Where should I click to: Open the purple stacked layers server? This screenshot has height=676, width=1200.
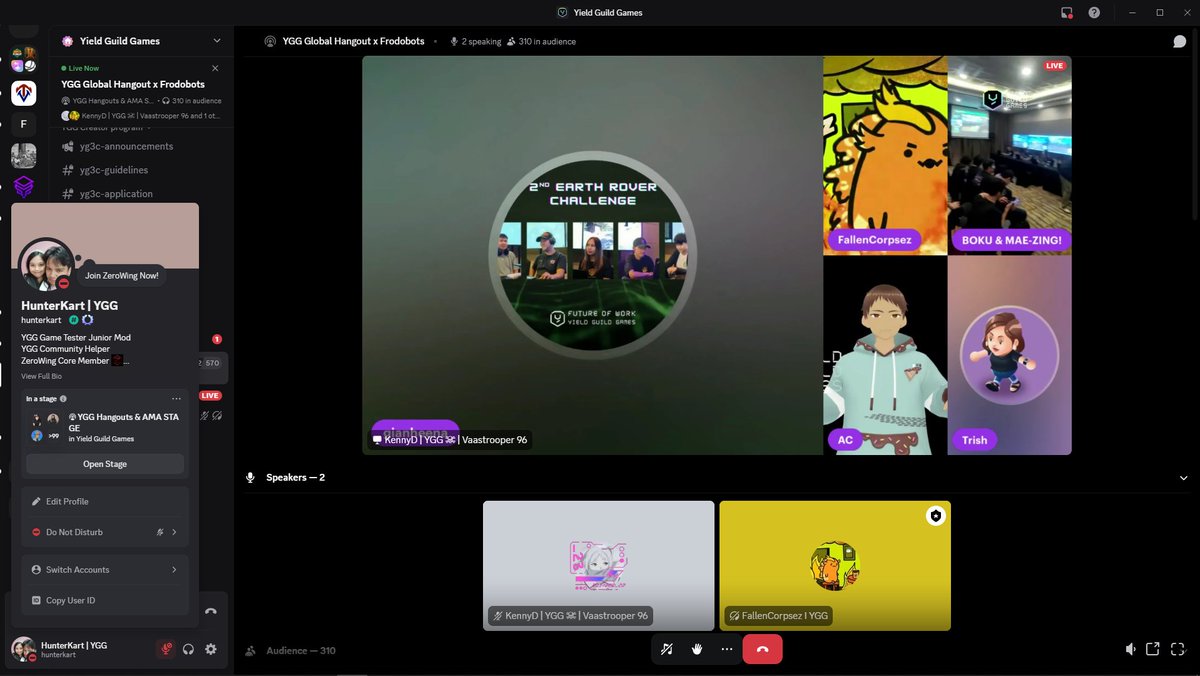24,186
